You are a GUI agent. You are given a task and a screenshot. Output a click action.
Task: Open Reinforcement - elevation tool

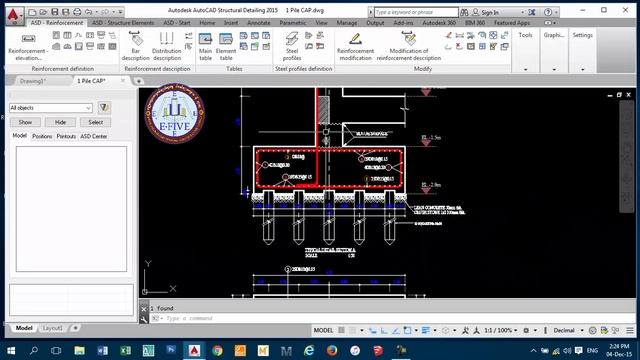click(28, 47)
